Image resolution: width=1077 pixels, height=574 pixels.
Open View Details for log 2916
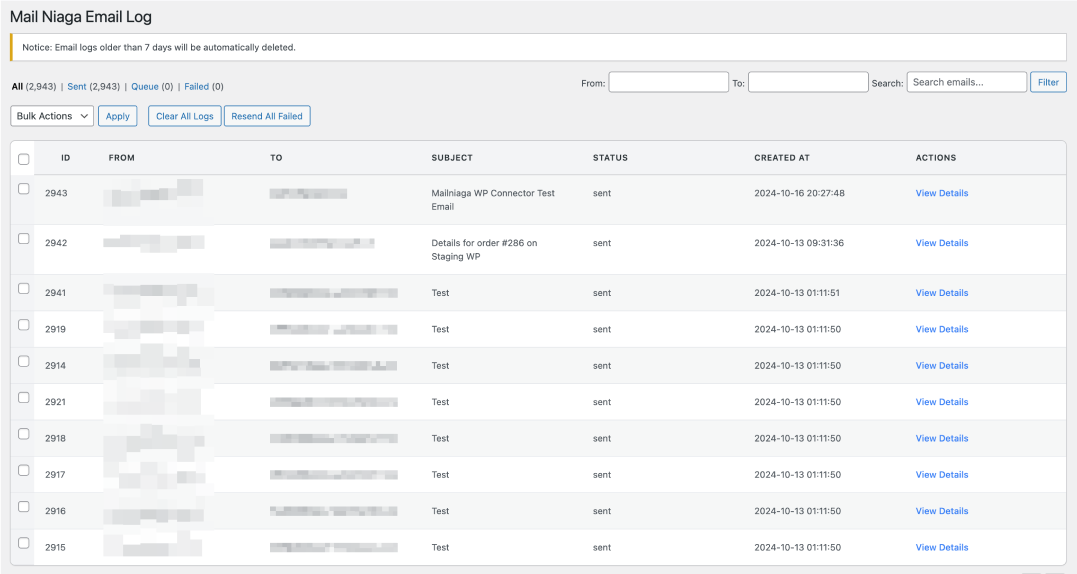click(941, 511)
